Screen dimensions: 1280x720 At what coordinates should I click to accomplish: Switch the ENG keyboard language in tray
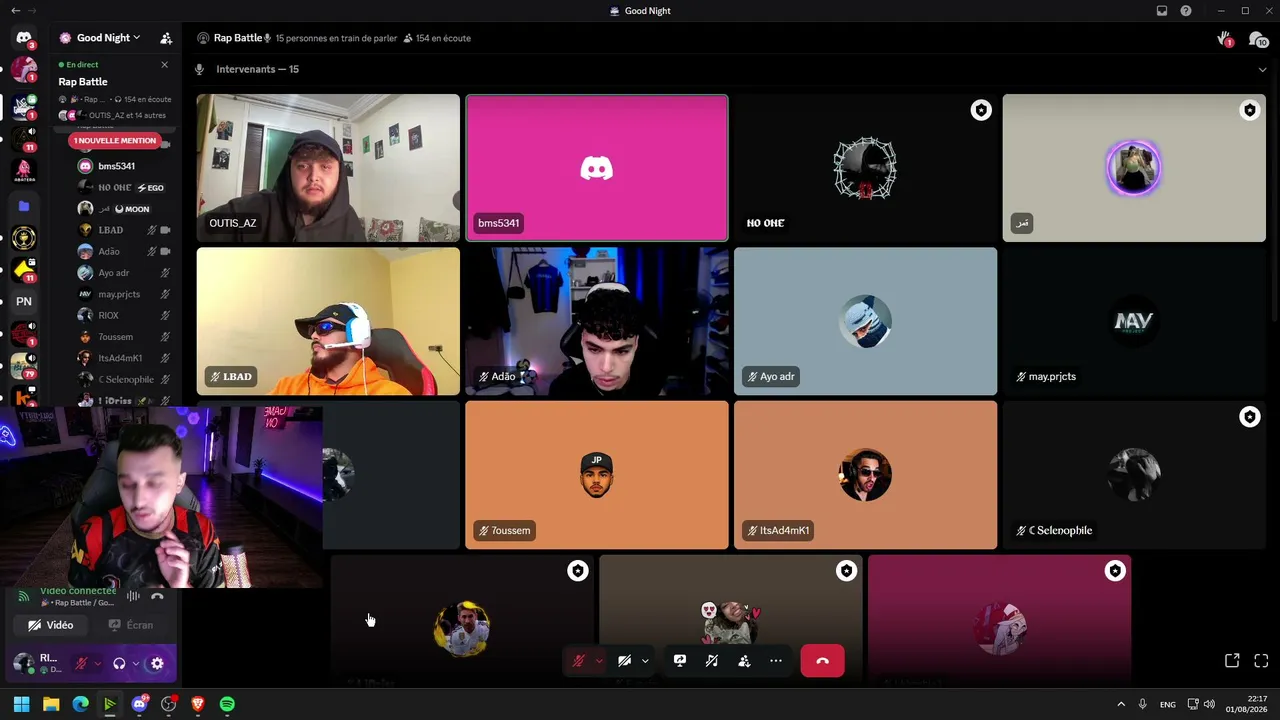coord(1168,704)
